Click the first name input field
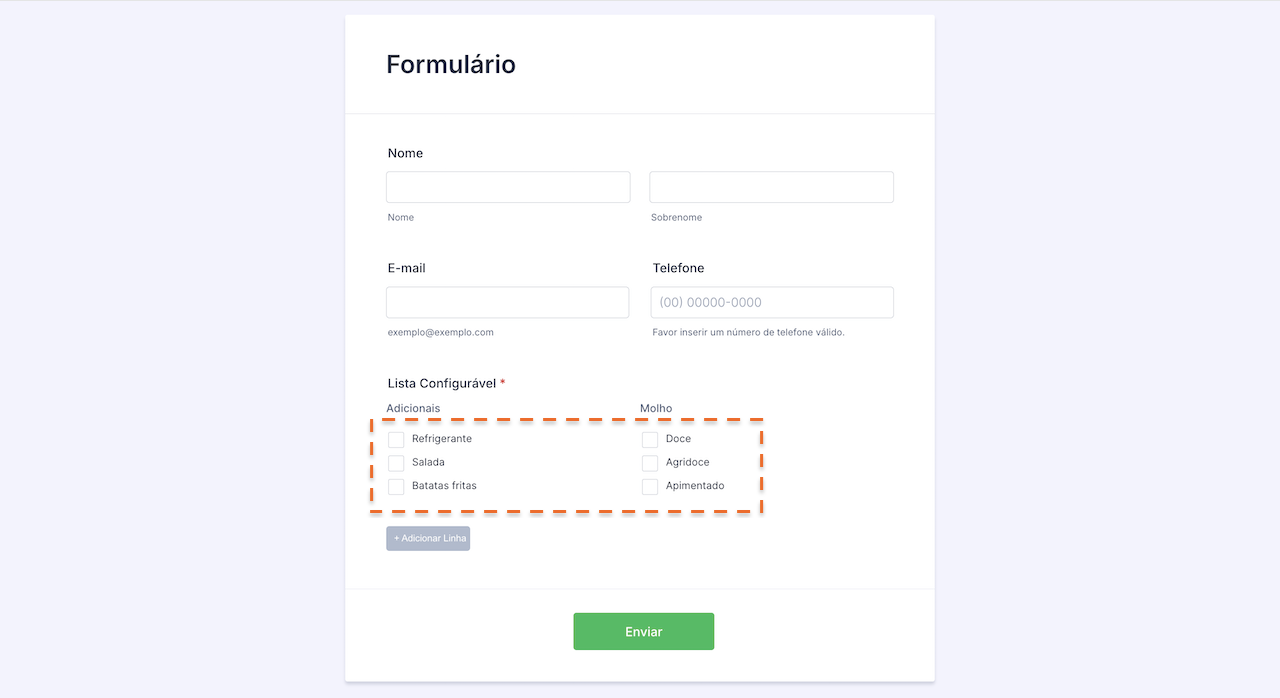 coord(508,187)
